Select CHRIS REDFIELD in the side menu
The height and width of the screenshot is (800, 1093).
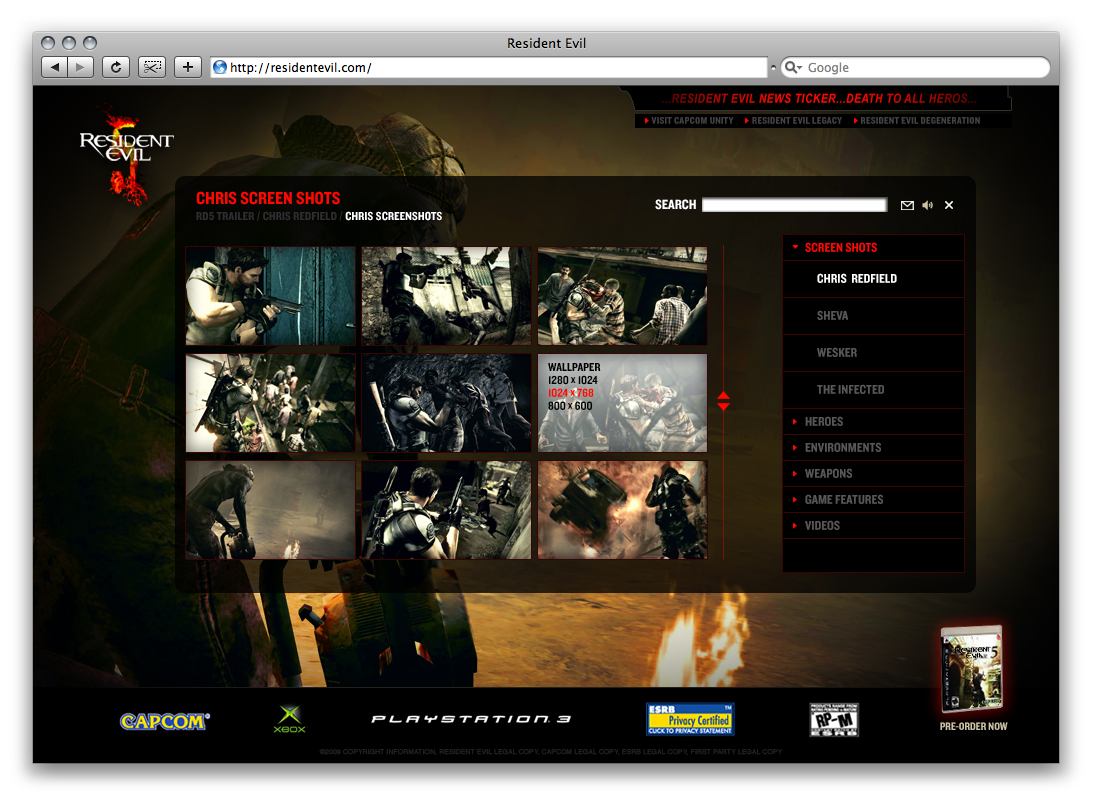tap(873, 279)
